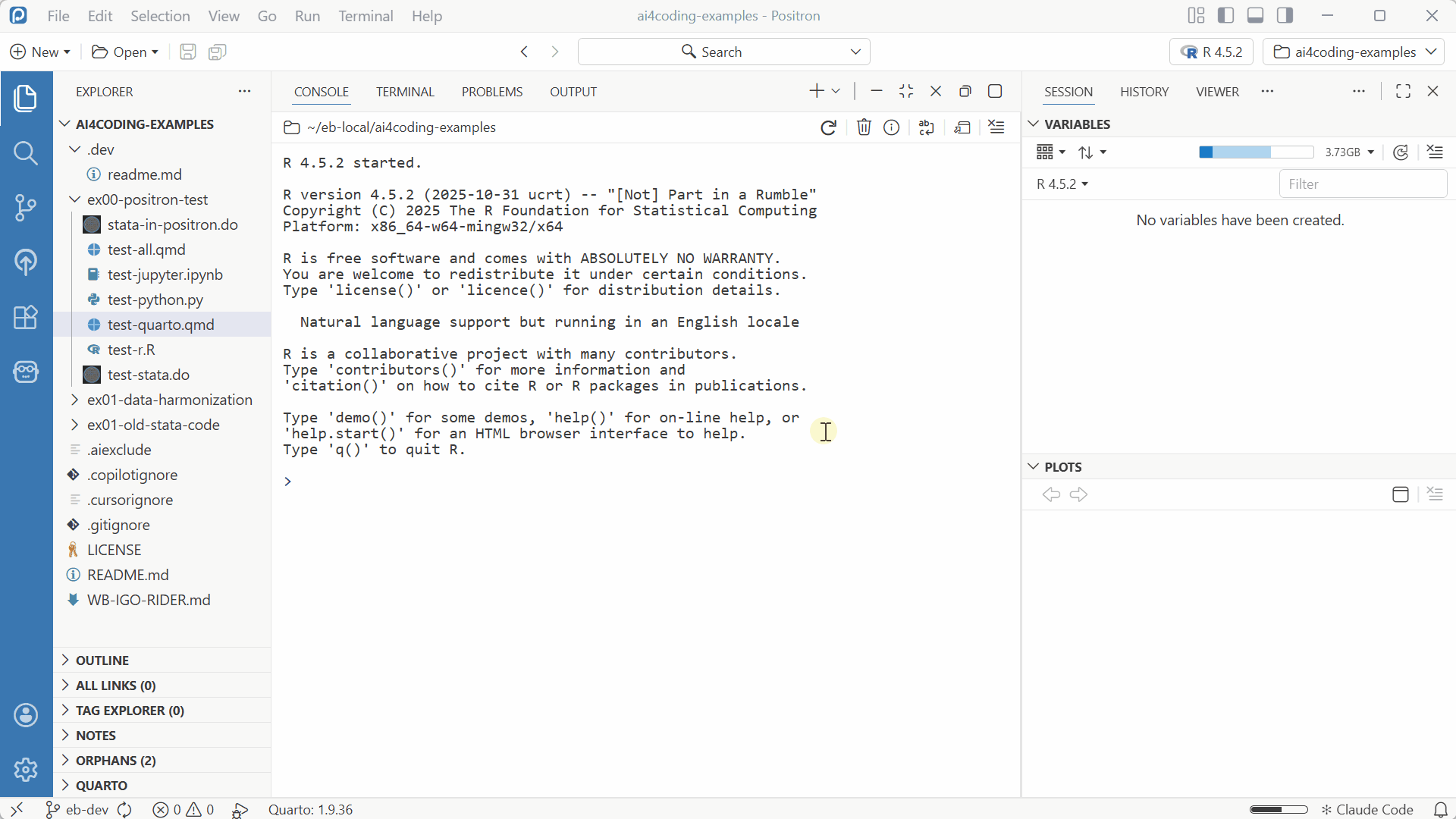Click the Quarto: 1.9.36 status item
The height and width of the screenshot is (819, 1456).
pyautogui.click(x=311, y=810)
